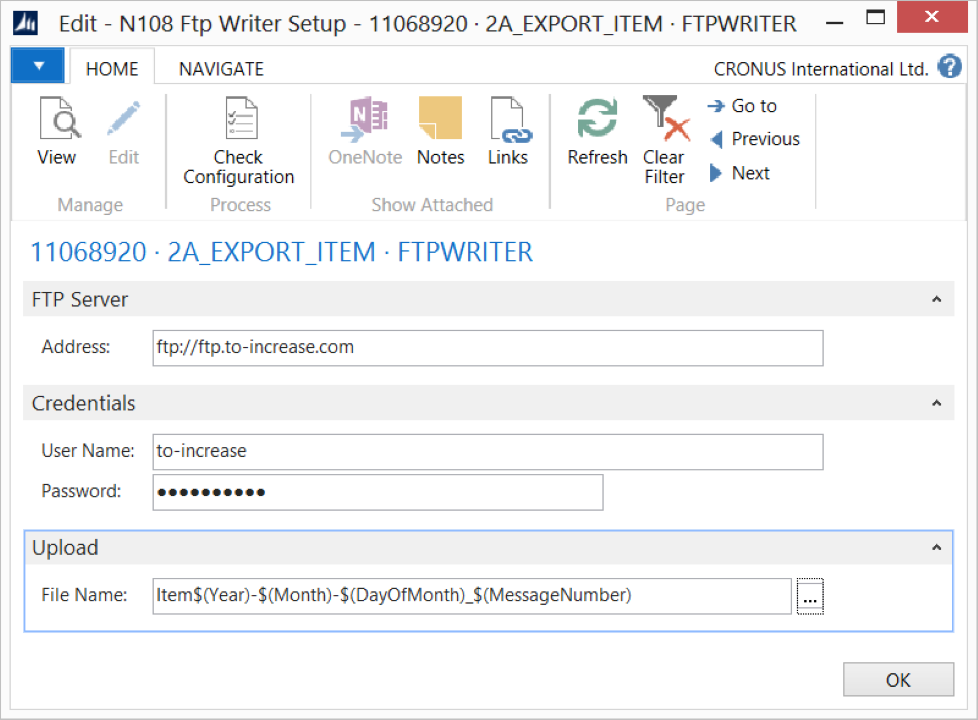The image size is (978, 720).
Task: Click the Address input field
Action: [x=488, y=348]
